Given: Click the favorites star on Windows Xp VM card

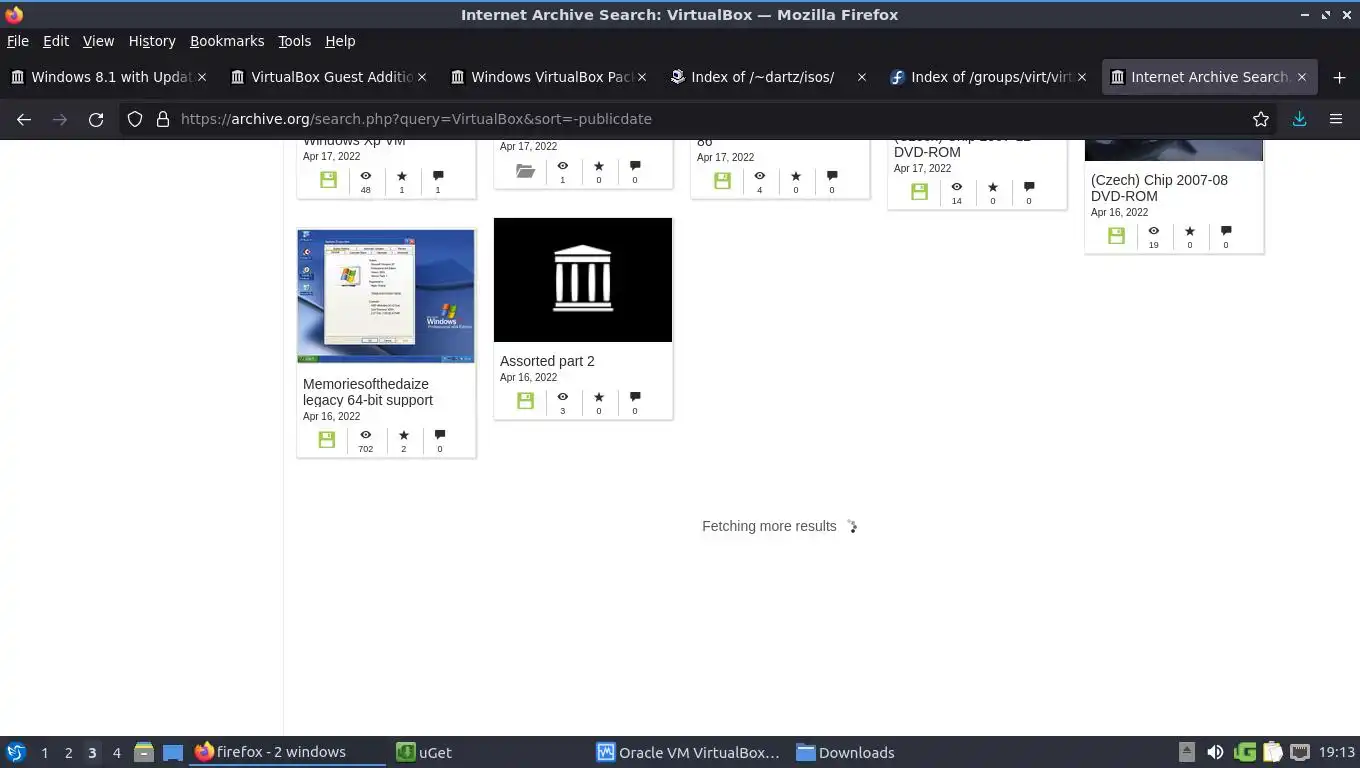Looking at the screenshot, I should [402, 176].
